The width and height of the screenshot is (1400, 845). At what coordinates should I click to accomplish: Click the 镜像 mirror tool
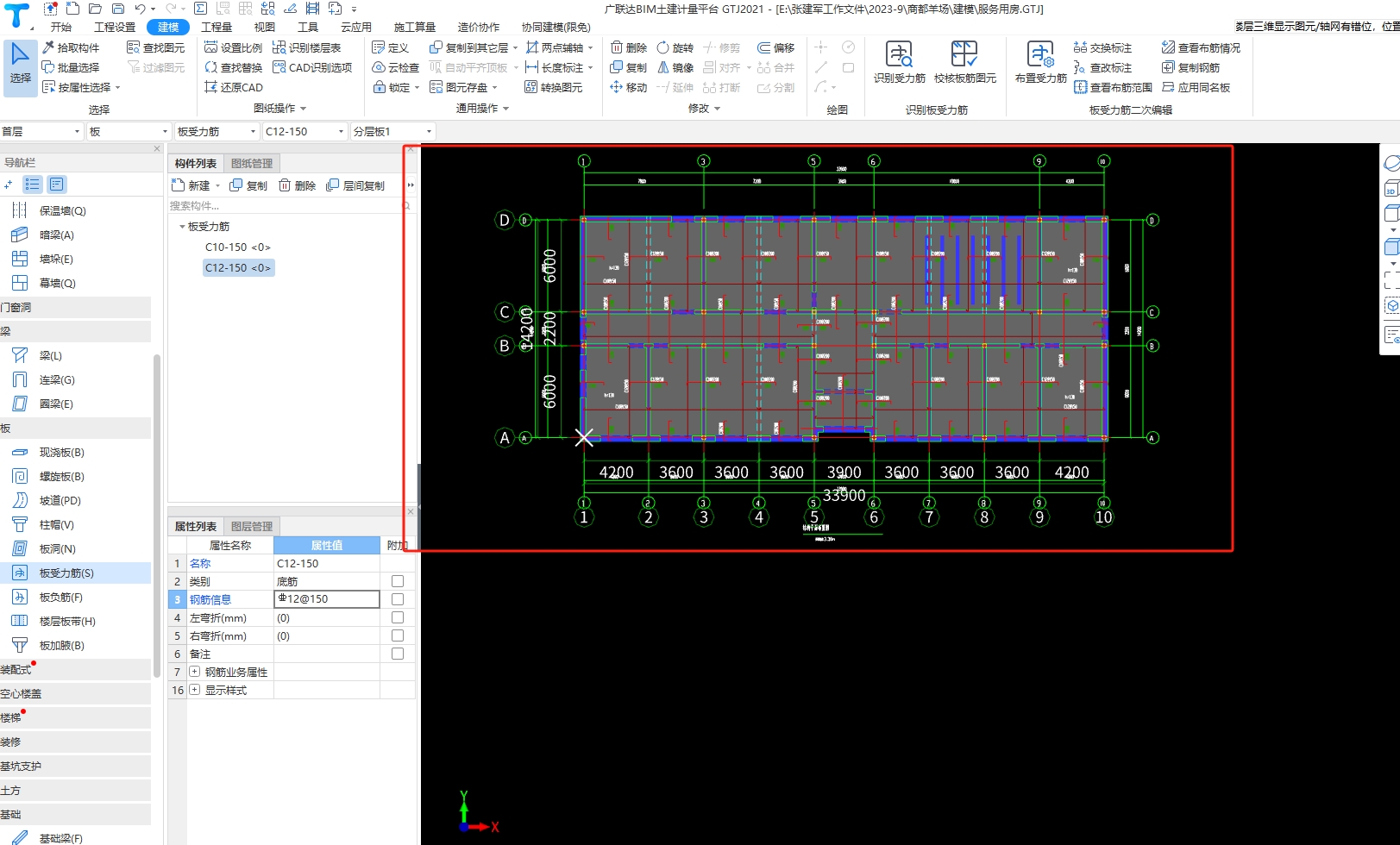pyautogui.click(x=675, y=67)
